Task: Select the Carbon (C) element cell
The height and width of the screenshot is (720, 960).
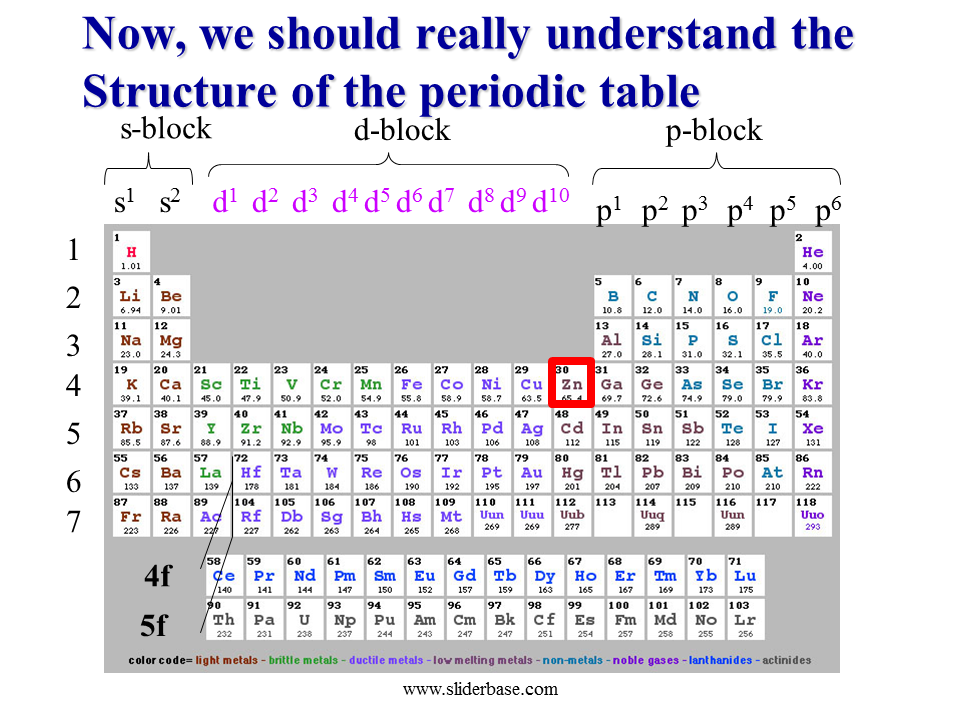Action: coord(652,297)
